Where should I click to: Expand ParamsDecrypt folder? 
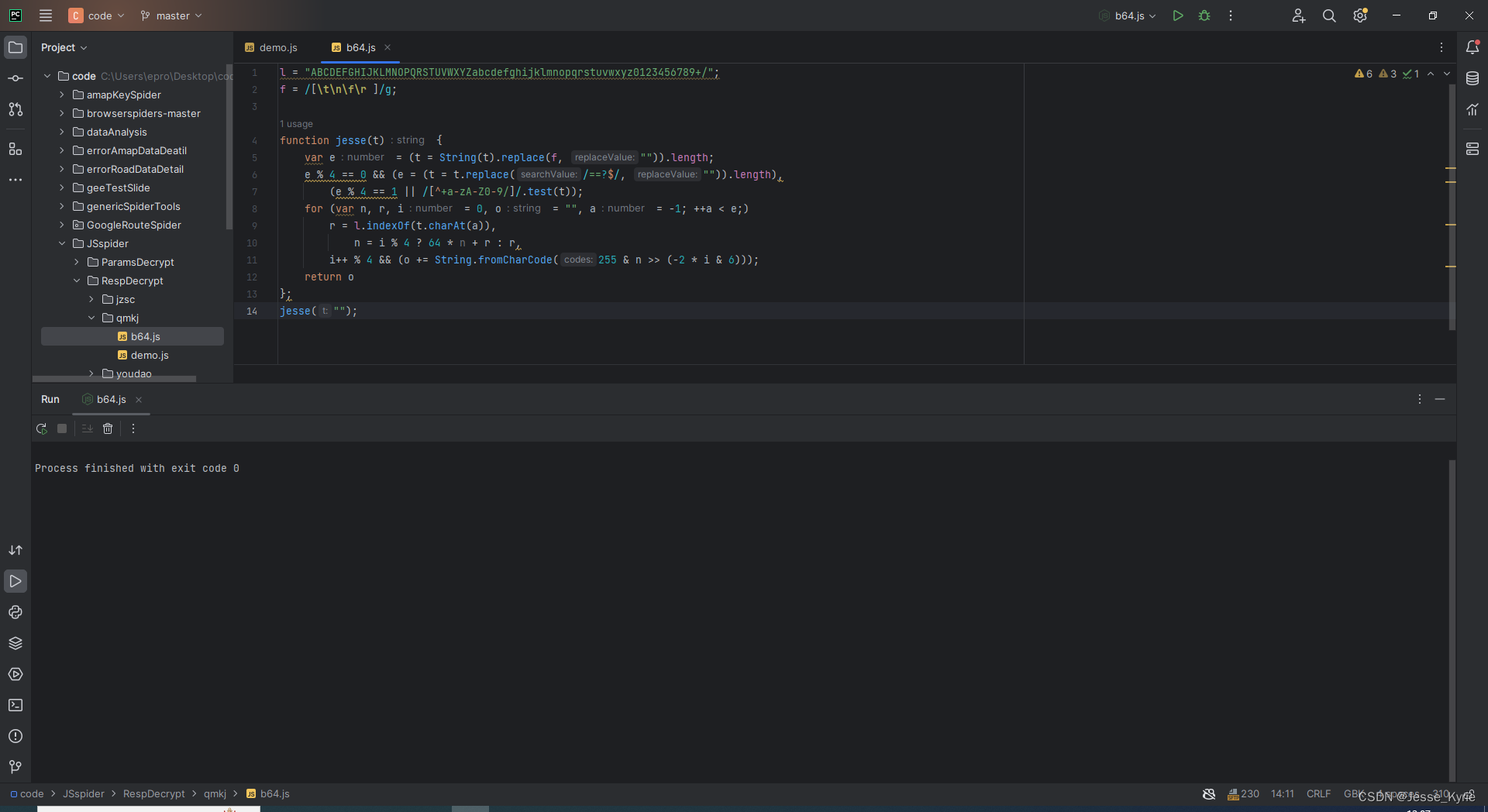click(x=77, y=262)
